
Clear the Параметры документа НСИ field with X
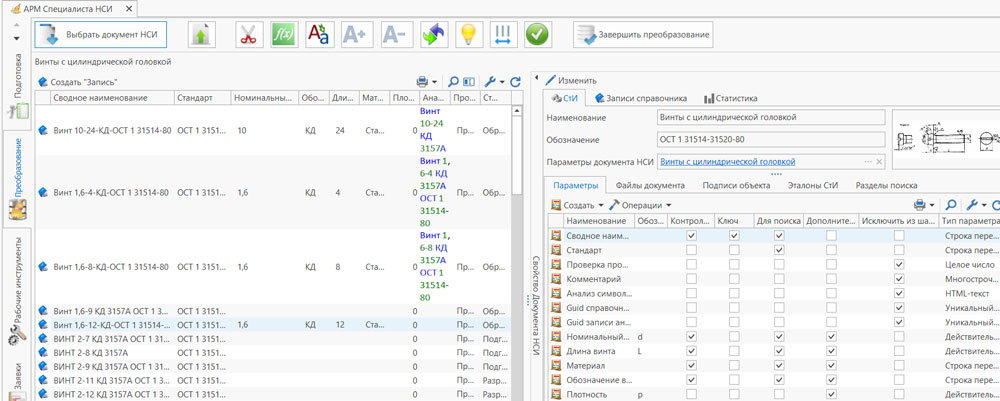tap(879, 161)
